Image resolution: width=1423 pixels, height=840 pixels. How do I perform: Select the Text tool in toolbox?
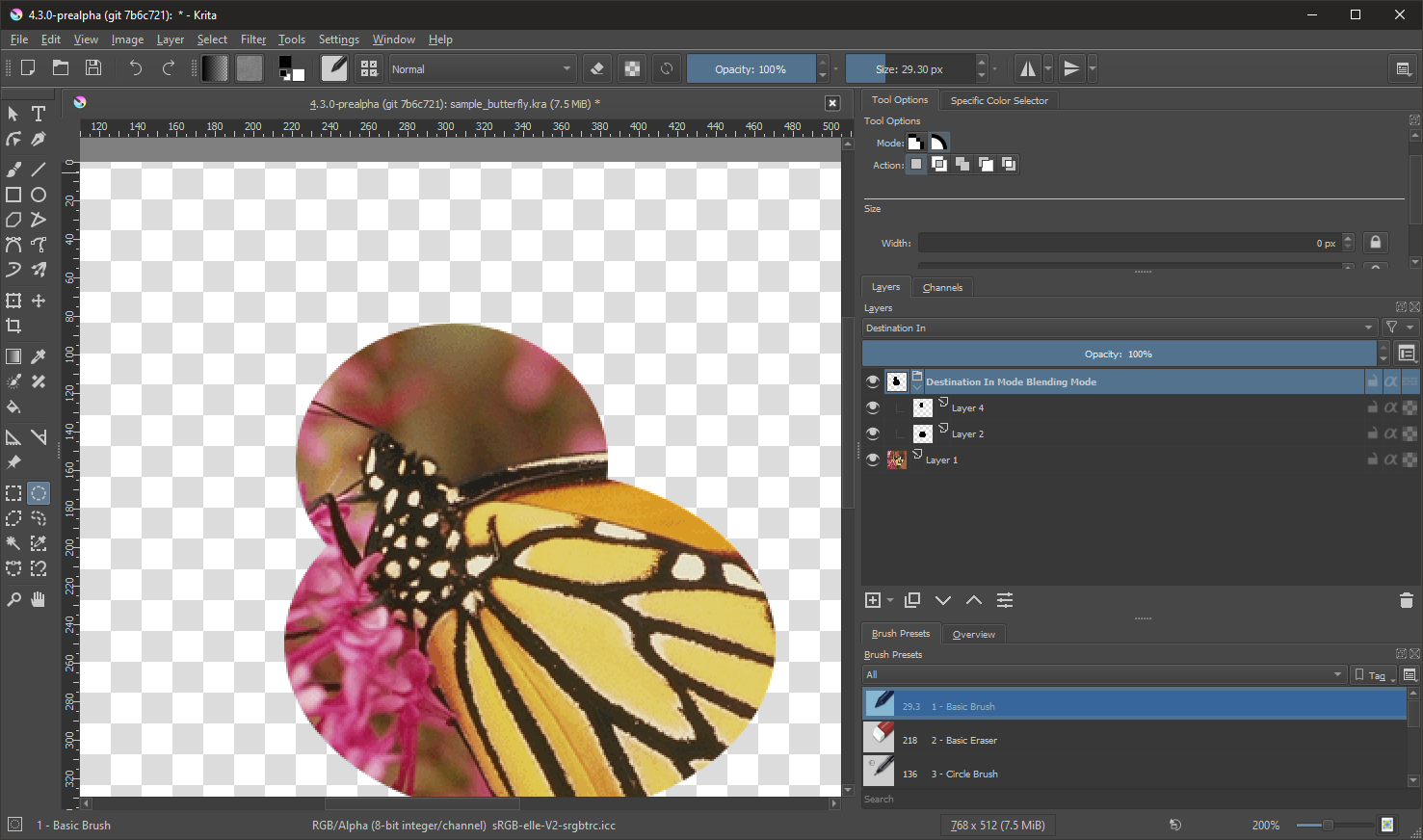coord(39,114)
